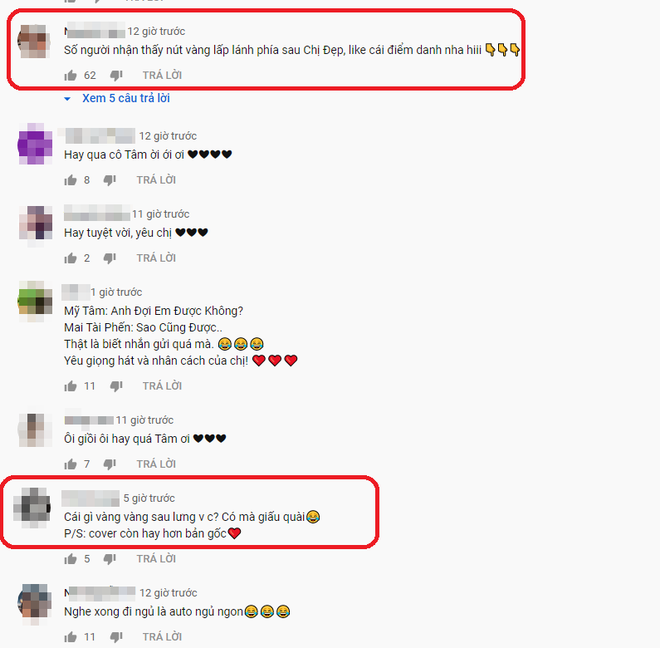This screenshot has width=660, height=648.
Task: Click the '1 giờ trước' comment timestamp
Action: click(117, 292)
